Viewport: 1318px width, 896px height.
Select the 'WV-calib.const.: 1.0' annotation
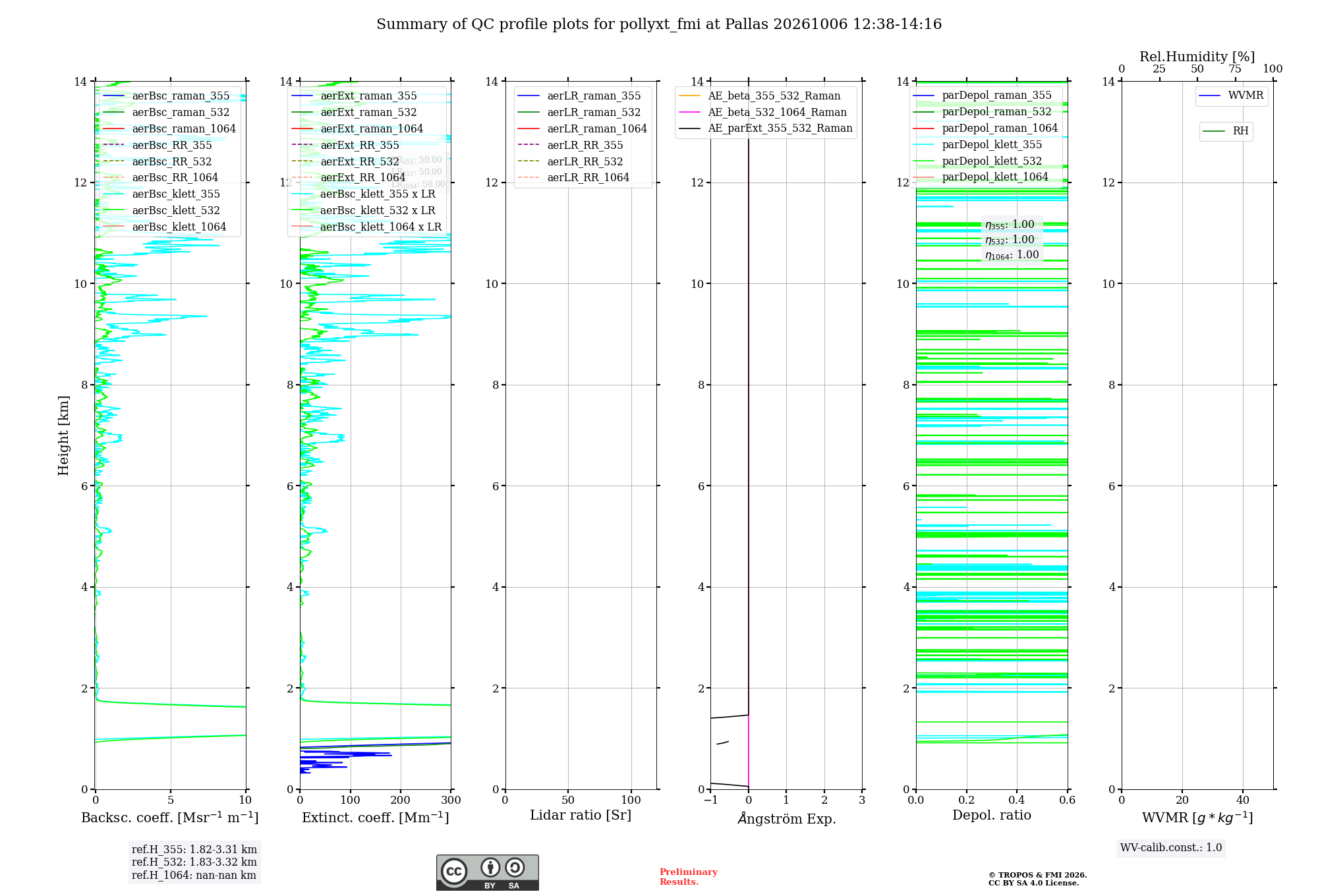click(x=1171, y=848)
